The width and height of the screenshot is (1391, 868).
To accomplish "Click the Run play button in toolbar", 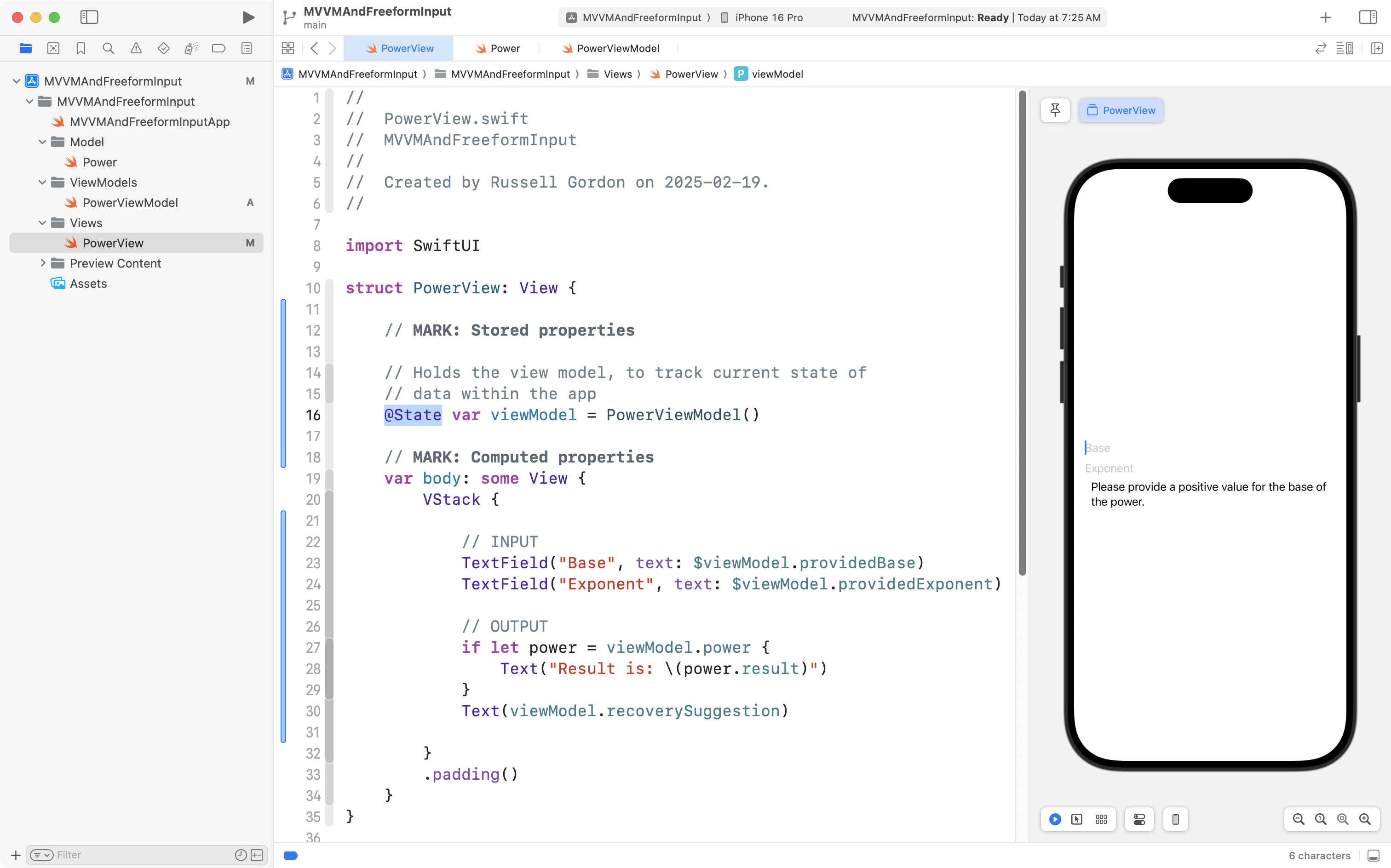I will tap(248, 17).
